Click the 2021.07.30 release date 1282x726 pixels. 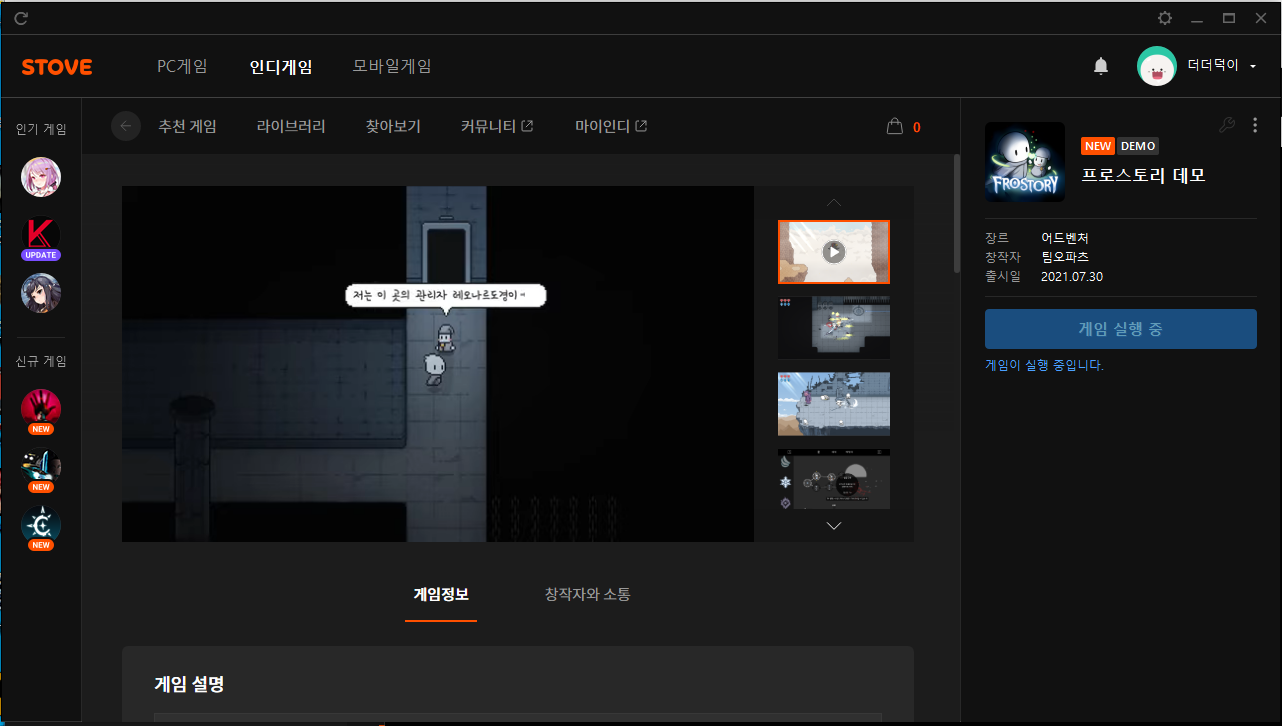pyautogui.click(x=1072, y=276)
